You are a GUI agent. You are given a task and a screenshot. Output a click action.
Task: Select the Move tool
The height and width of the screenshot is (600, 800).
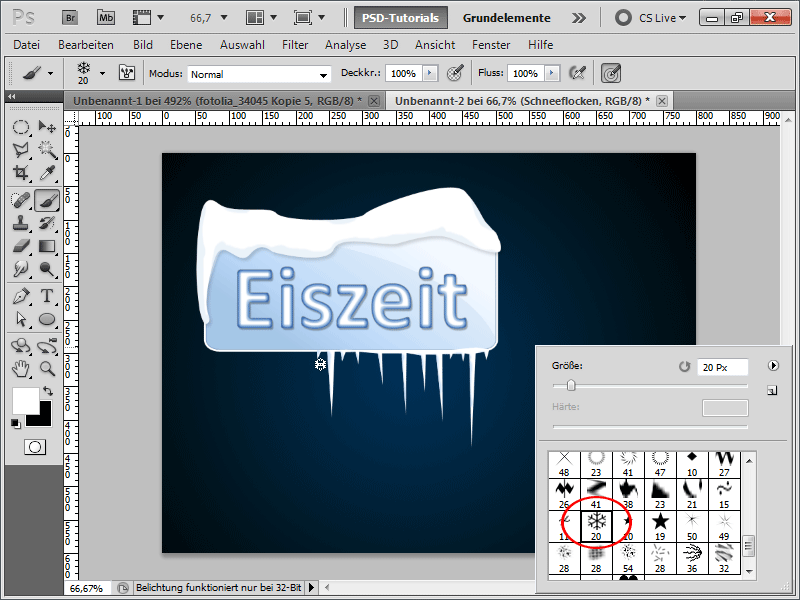47,127
